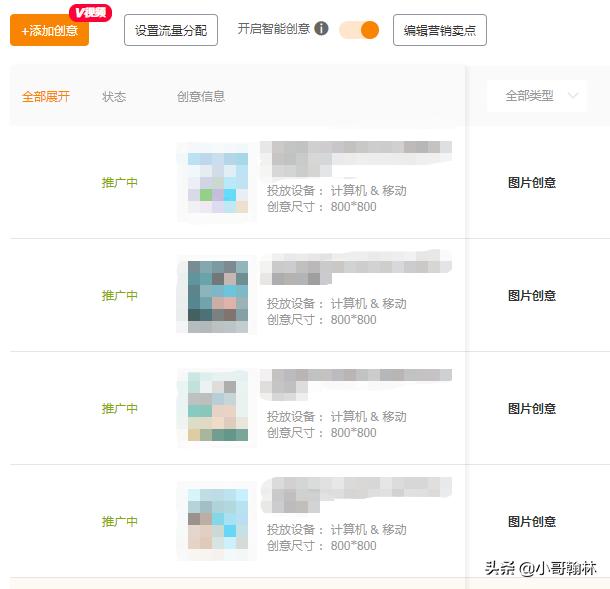Open the third creative's thumbnail image
Image resolution: width=610 pixels, height=589 pixels.
pos(217,407)
